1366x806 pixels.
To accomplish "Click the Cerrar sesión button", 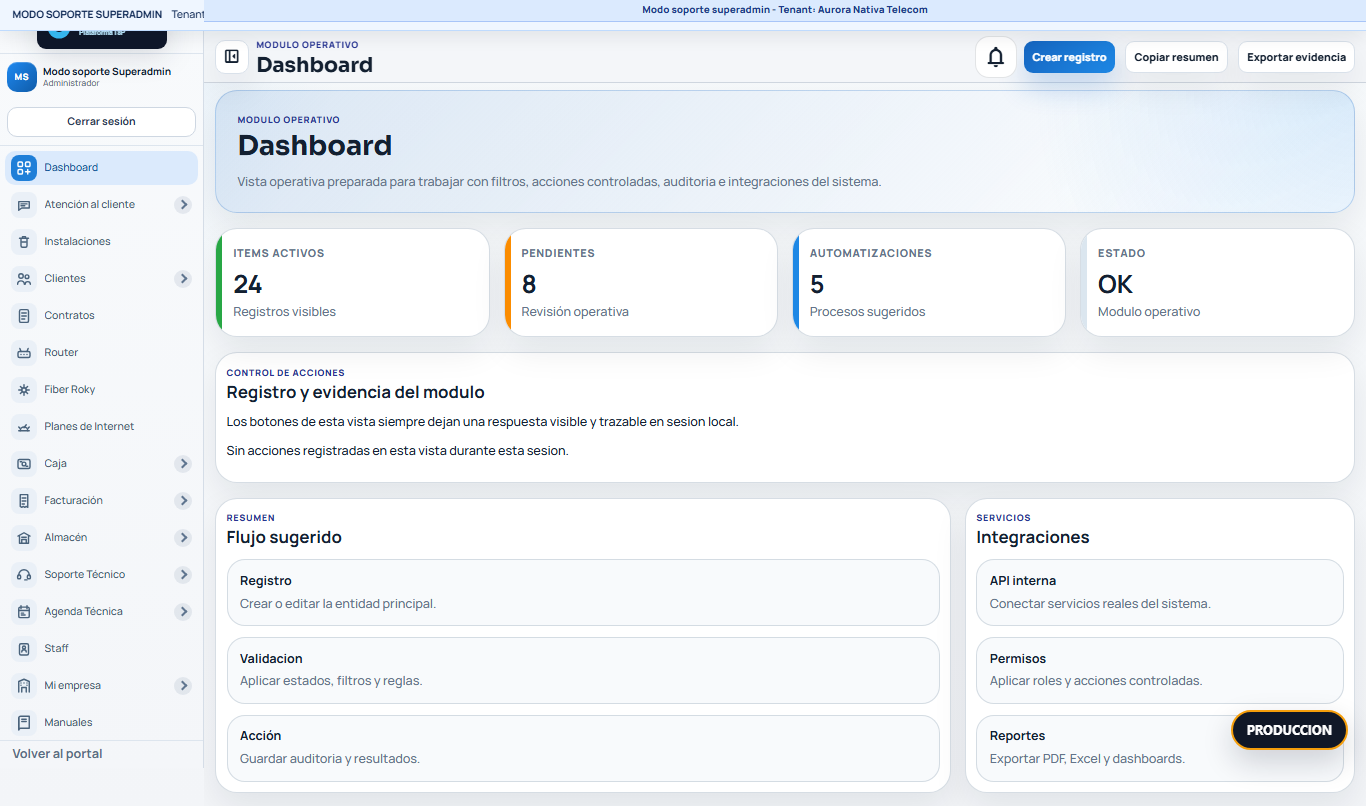I will [101, 122].
